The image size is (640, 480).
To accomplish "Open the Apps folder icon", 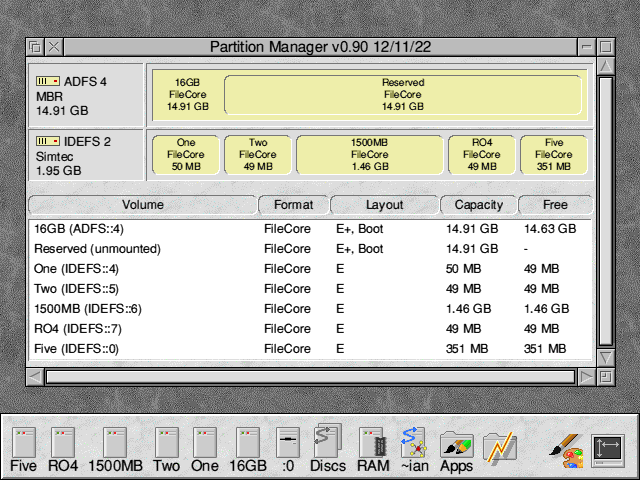I will pos(456,451).
